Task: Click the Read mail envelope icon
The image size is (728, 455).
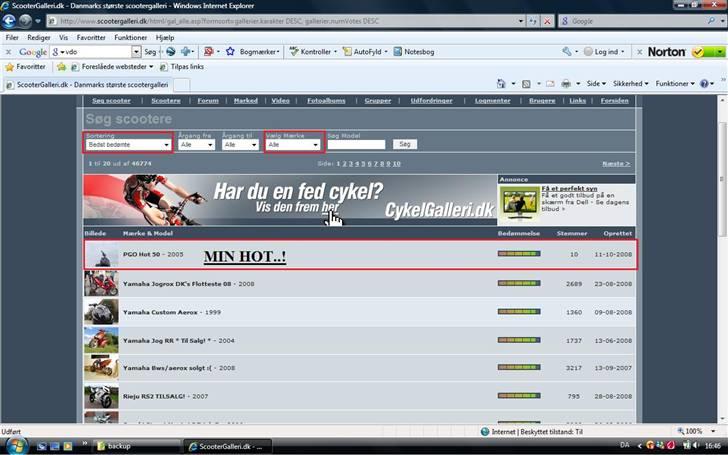Action: (550, 84)
